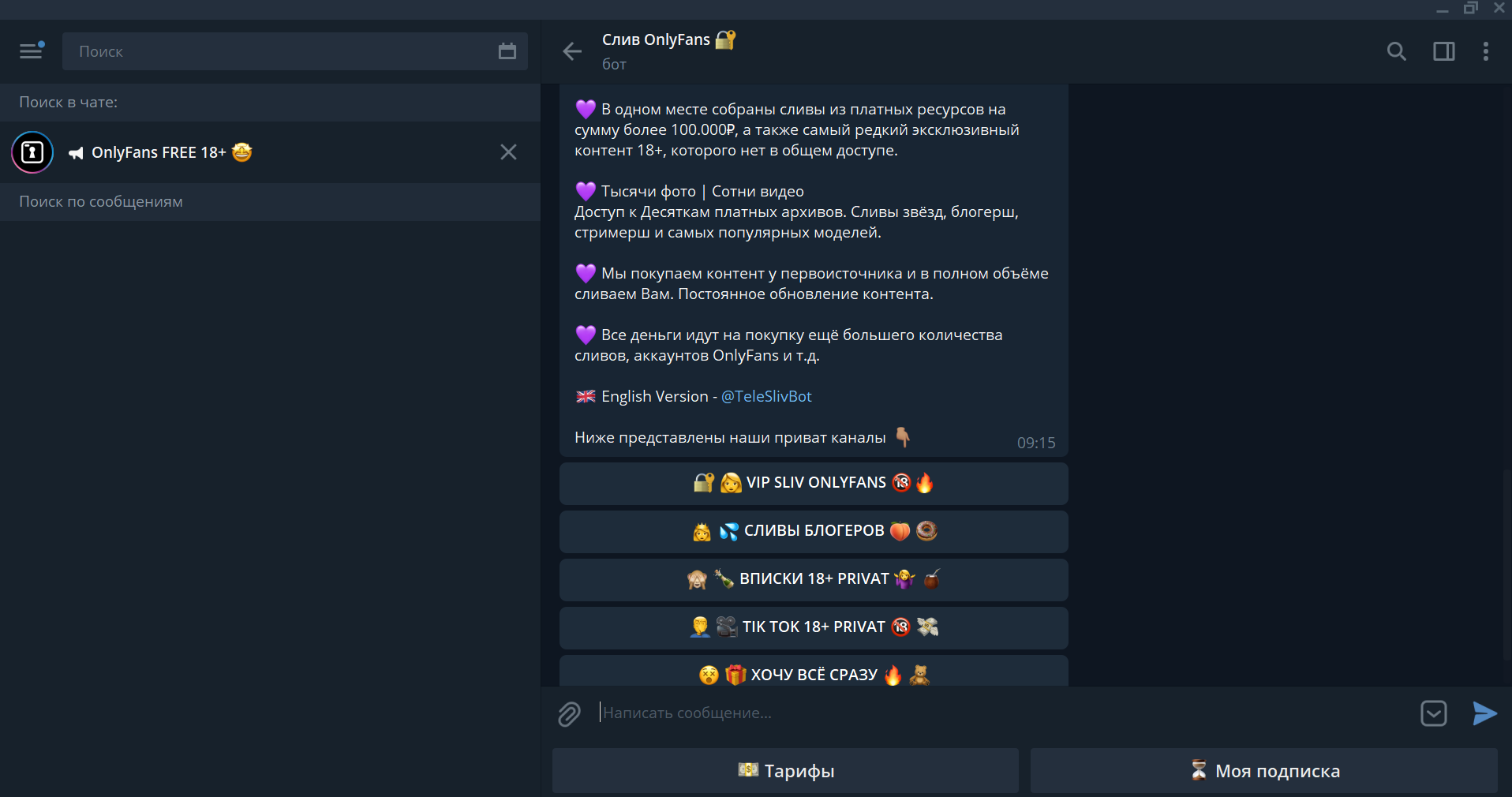Attach a file using the paperclip icon
Screen dimensions: 1512x797
pyautogui.click(x=569, y=713)
